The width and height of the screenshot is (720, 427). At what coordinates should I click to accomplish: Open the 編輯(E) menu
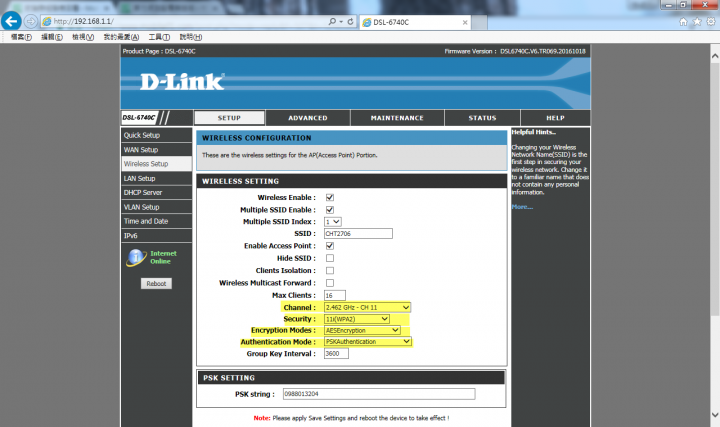[x=52, y=37]
